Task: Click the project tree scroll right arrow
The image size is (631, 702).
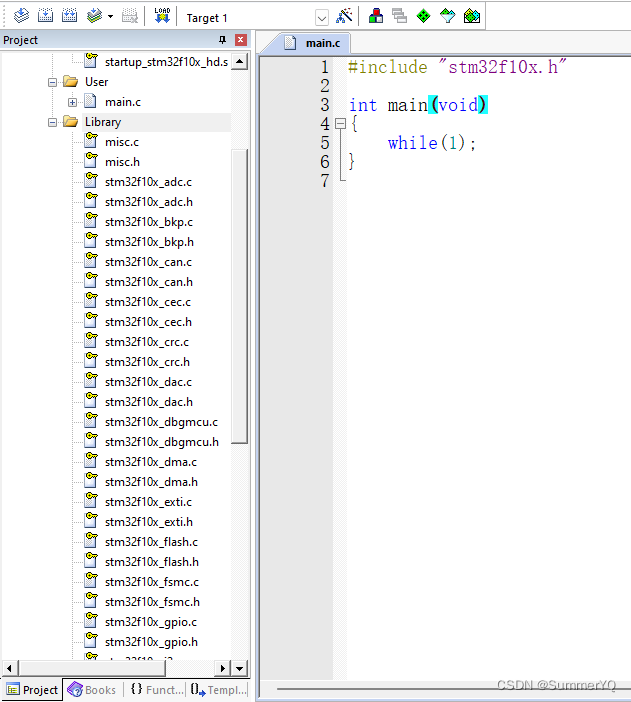Action: [223, 669]
